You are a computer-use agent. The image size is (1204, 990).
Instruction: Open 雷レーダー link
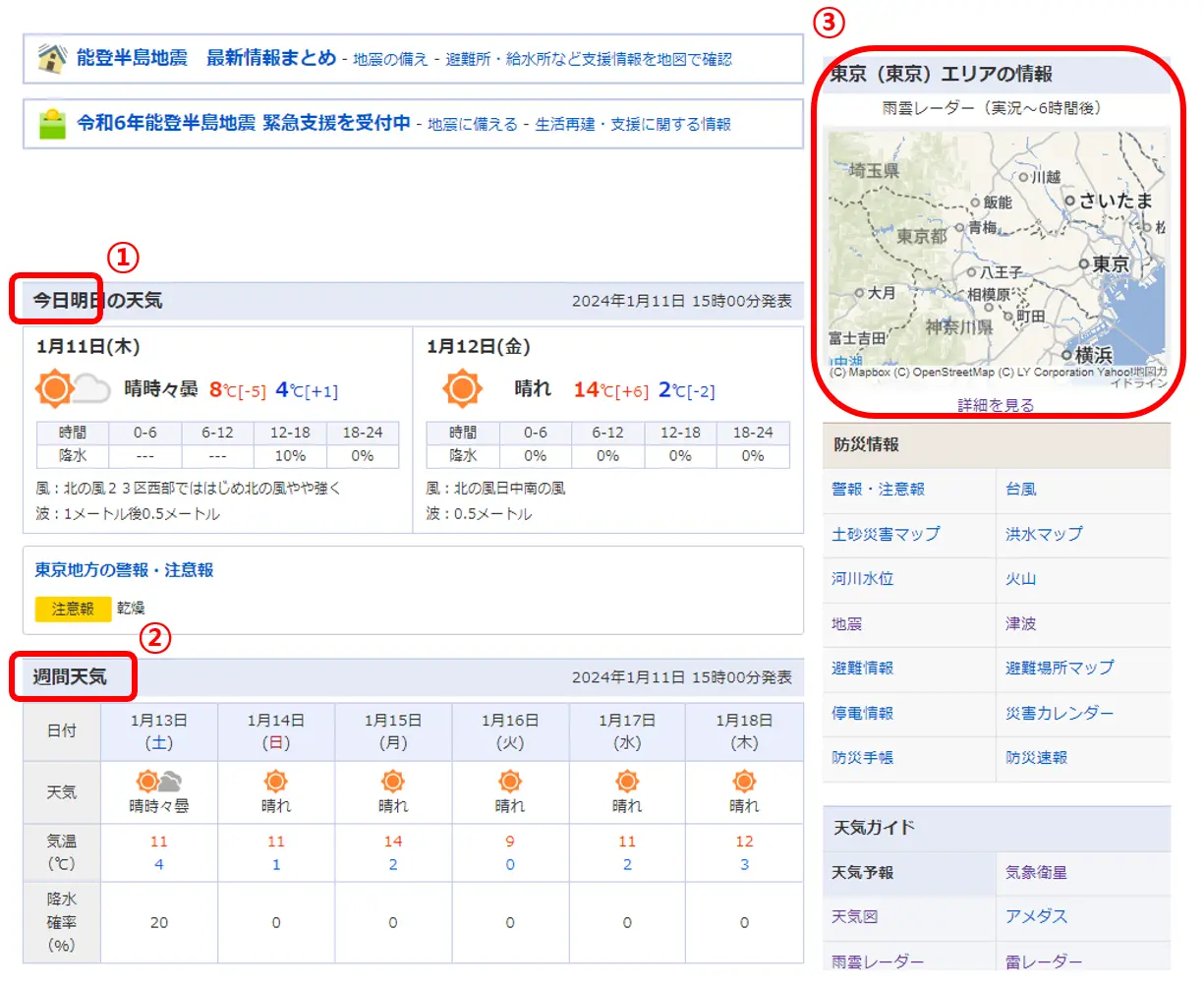[1044, 962]
